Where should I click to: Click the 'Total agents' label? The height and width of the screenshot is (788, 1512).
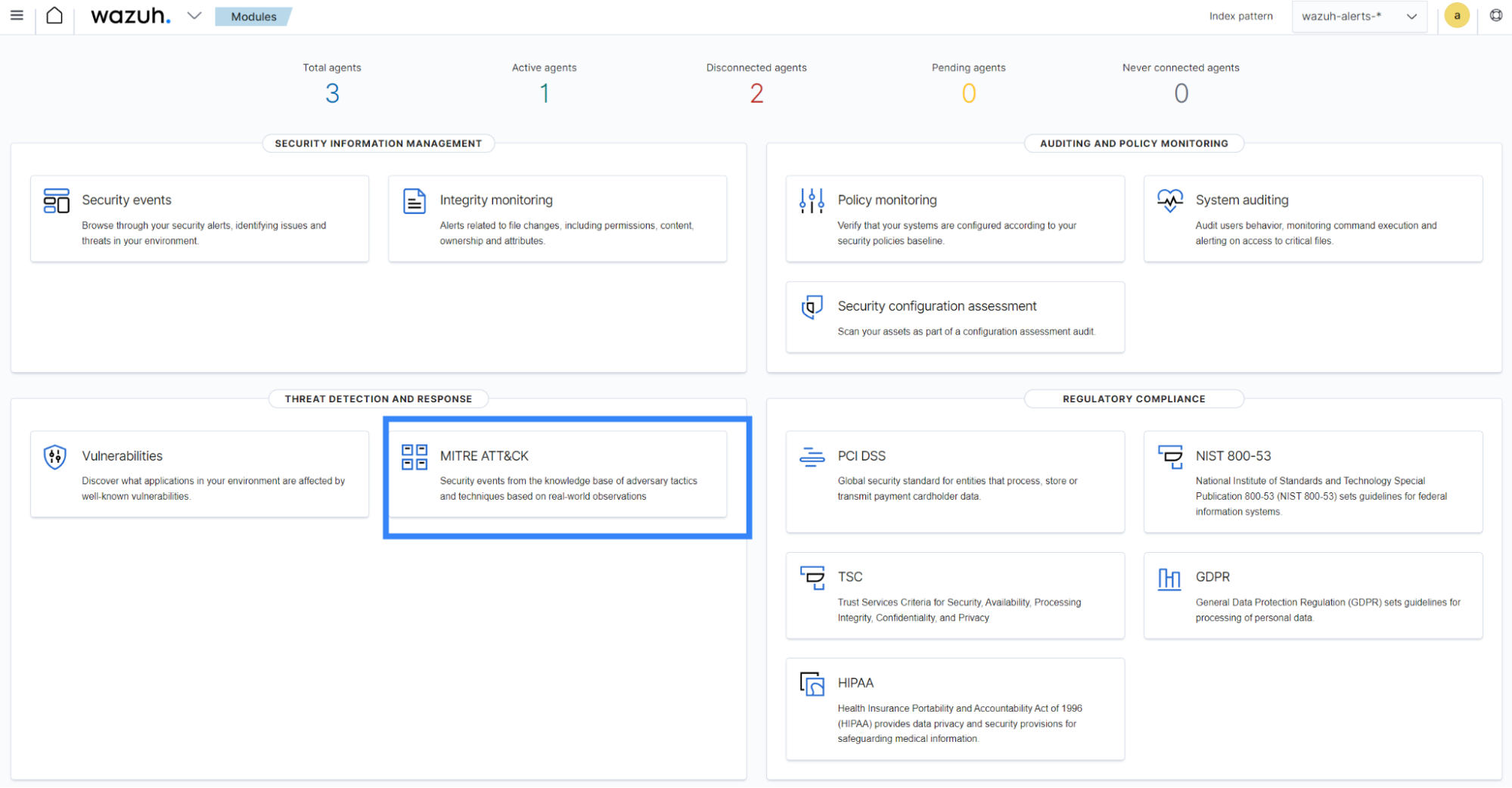332,67
